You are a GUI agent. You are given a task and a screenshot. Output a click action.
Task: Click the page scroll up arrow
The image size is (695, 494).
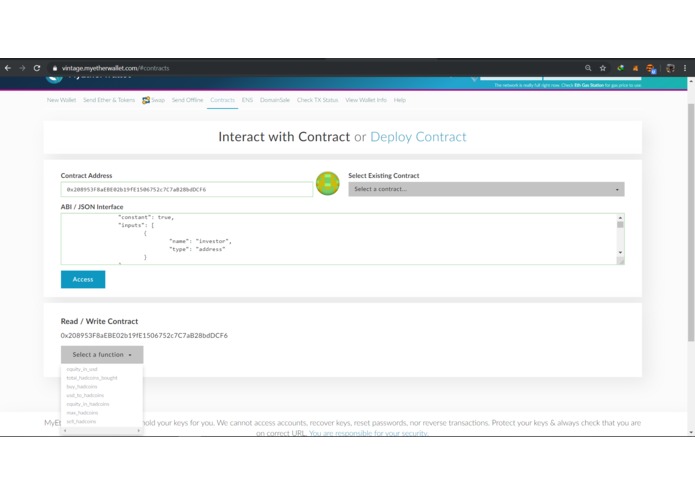point(691,82)
